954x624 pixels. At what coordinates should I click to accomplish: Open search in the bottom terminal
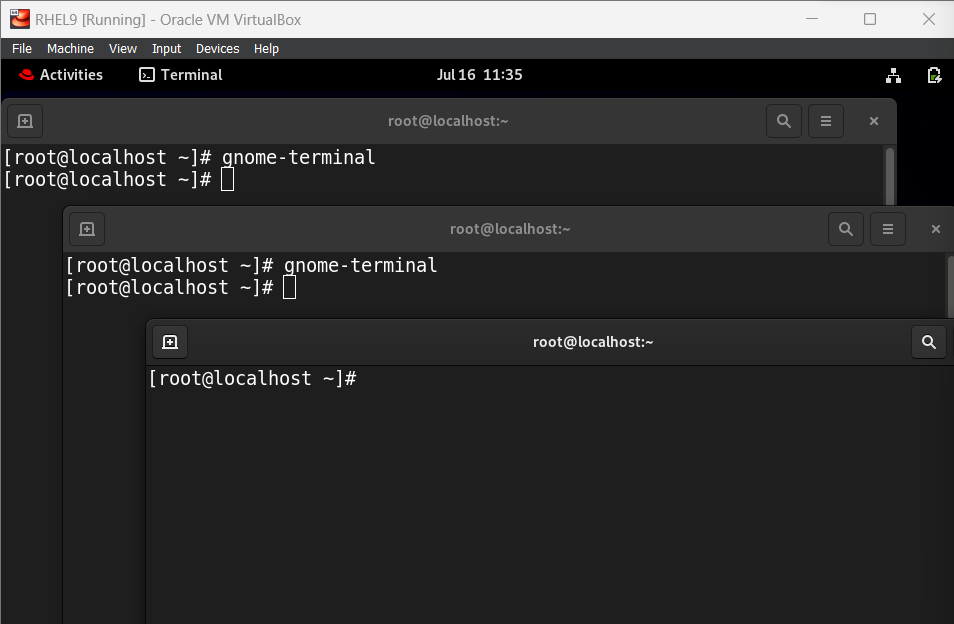928,341
